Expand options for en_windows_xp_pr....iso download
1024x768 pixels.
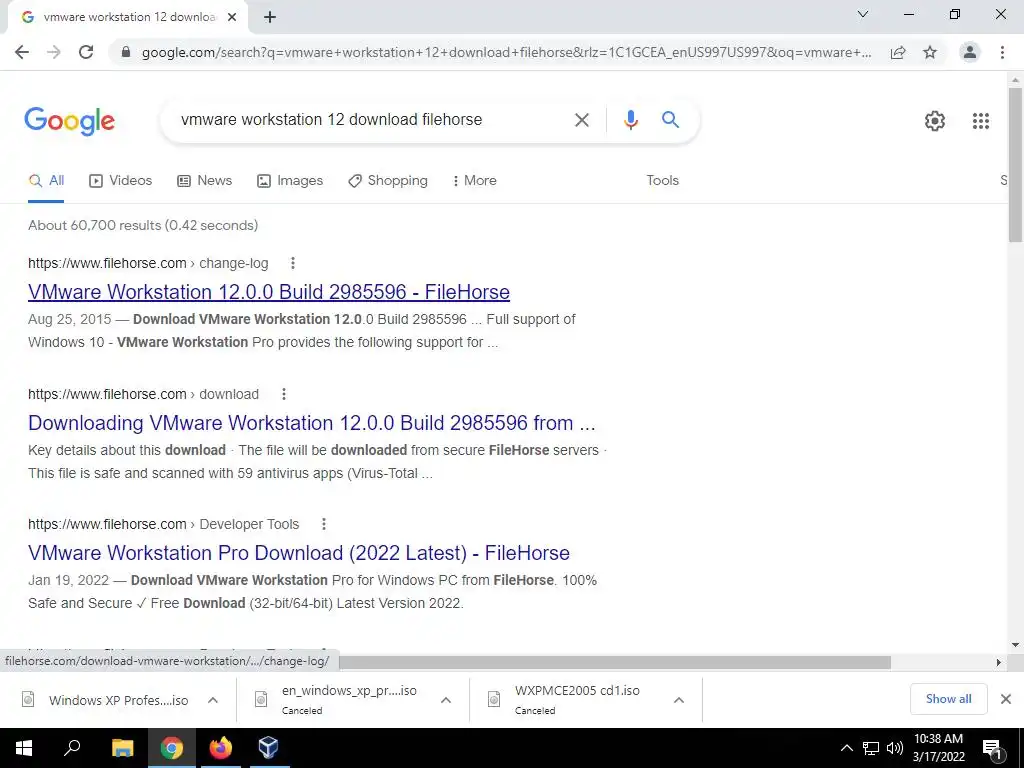click(445, 700)
